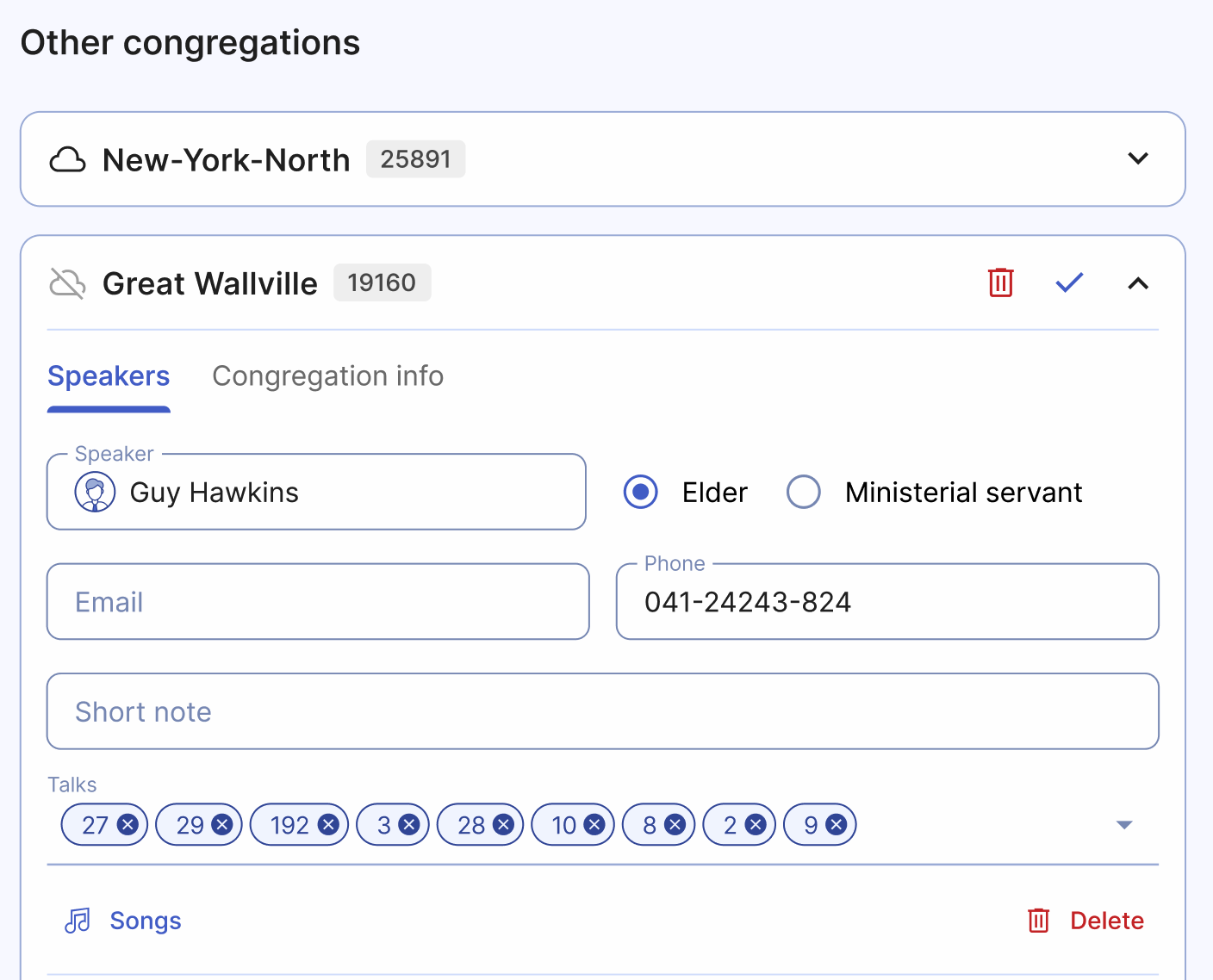Remove talk 9 from the Talks list
This screenshot has width=1213, height=980.
837,824
